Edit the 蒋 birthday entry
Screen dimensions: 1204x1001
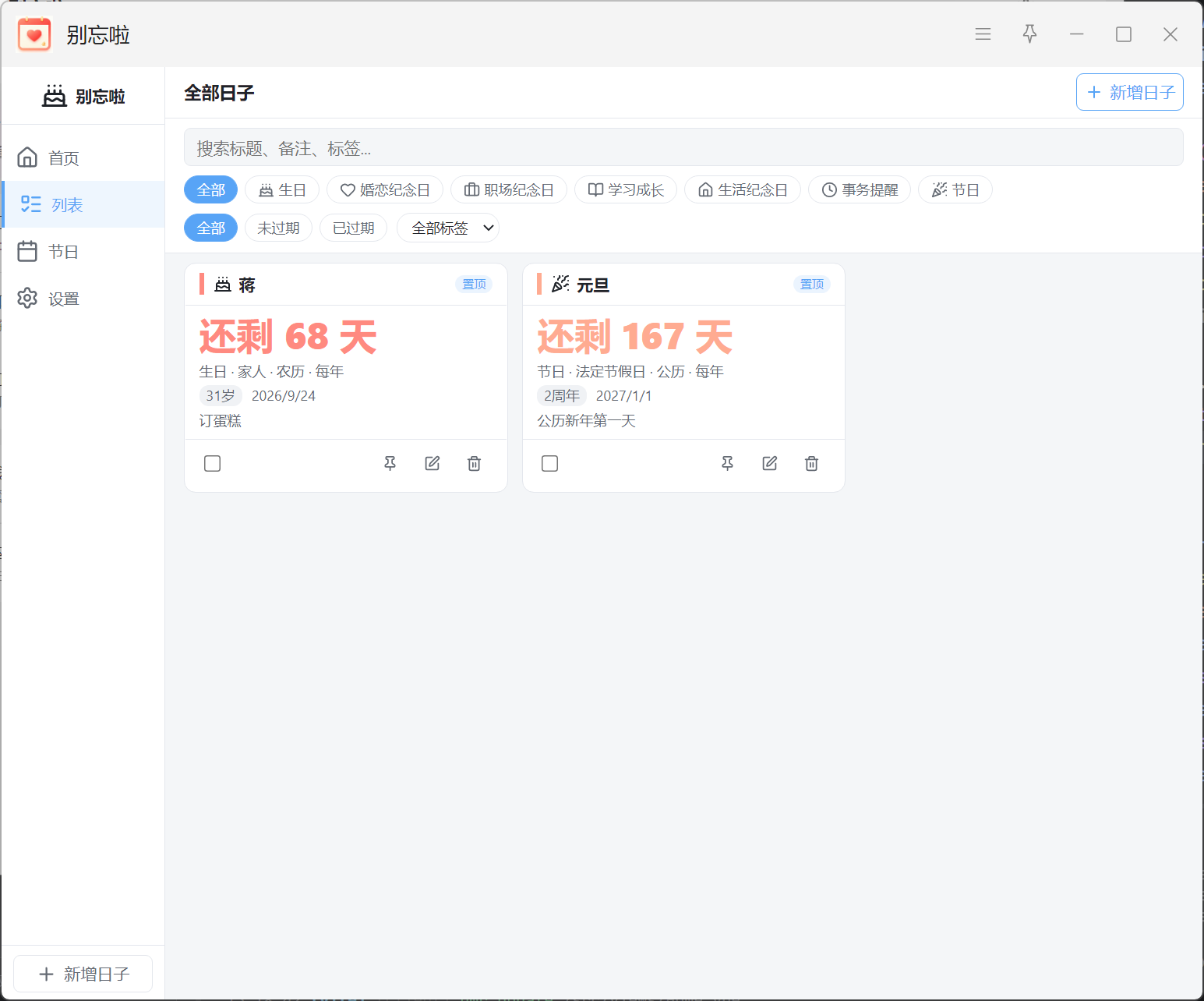tap(433, 464)
